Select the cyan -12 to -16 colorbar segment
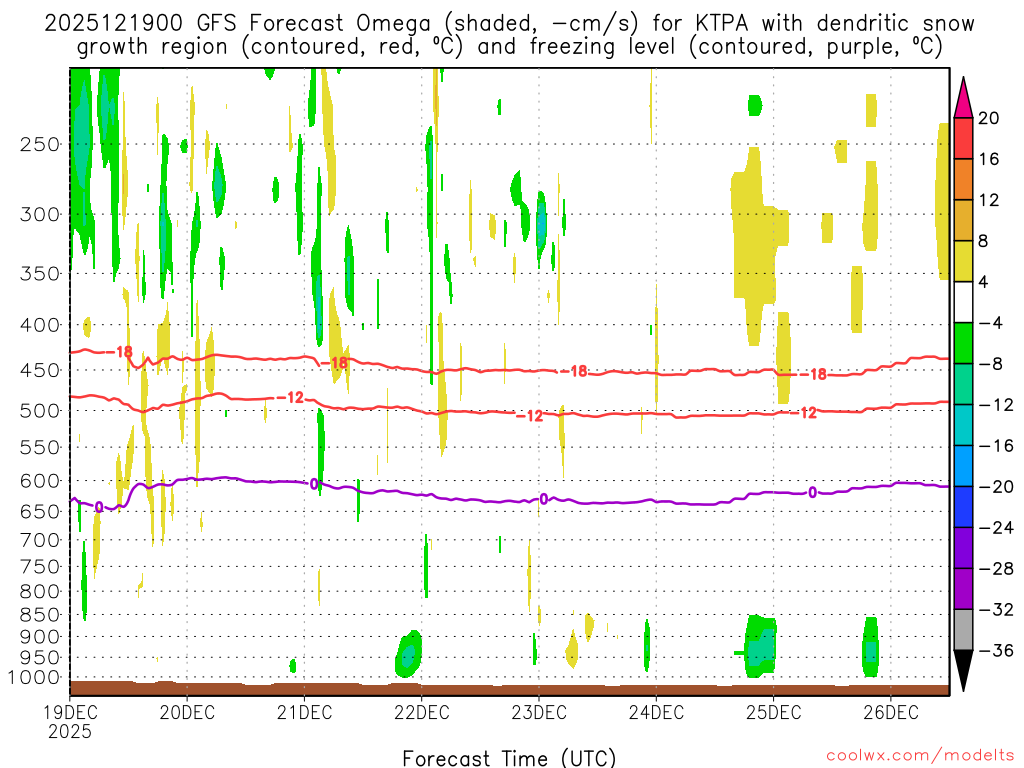This screenshot has width=1024, height=768. (963, 426)
